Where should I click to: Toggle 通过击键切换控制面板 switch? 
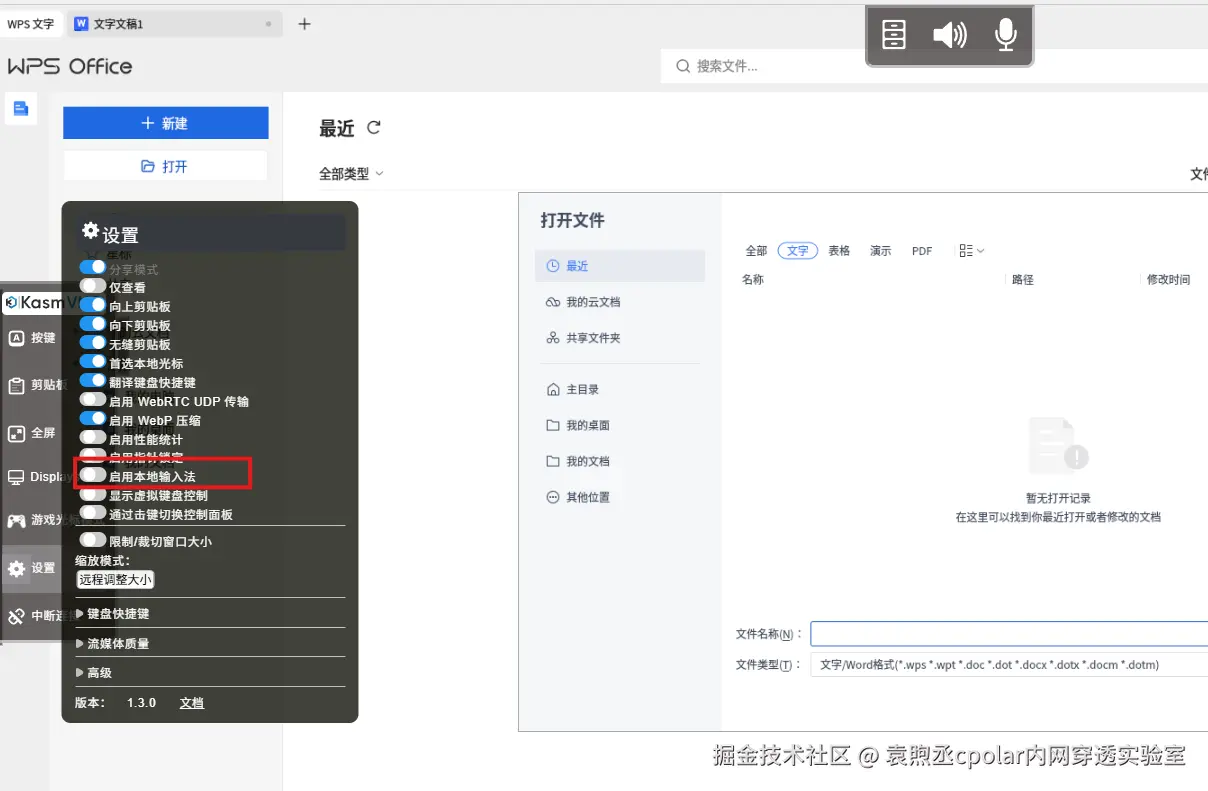point(93,513)
